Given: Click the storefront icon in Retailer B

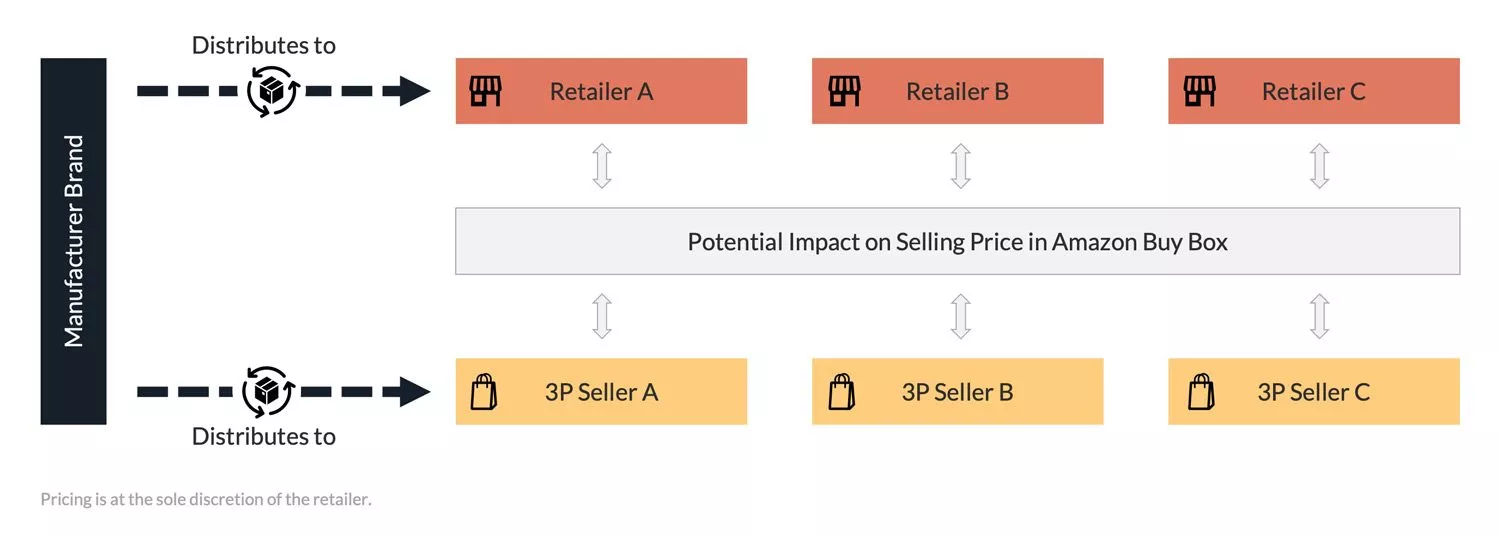Looking at the screenshot, I should (x=844, y=91).
